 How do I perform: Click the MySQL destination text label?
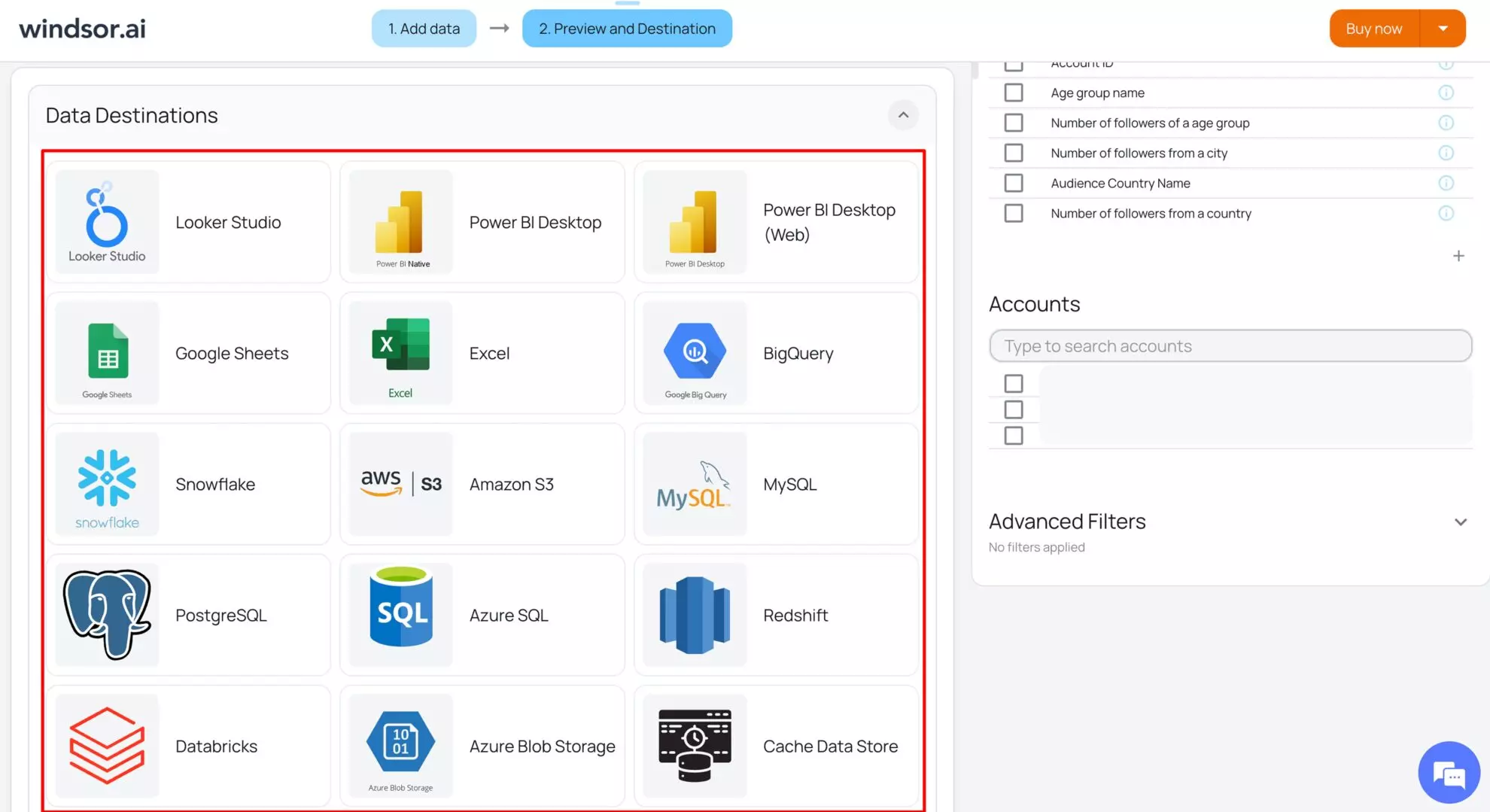tap(789, 484)
